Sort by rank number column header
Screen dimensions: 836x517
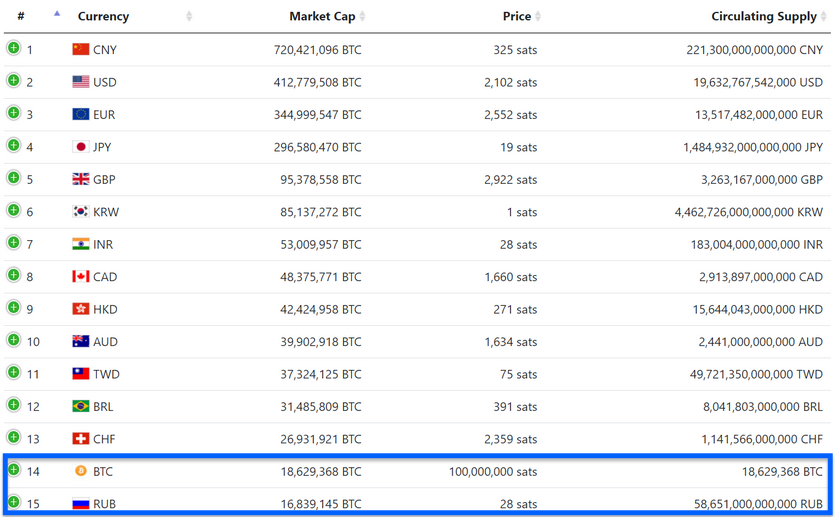pyautogui.click(x=21, y=16)
